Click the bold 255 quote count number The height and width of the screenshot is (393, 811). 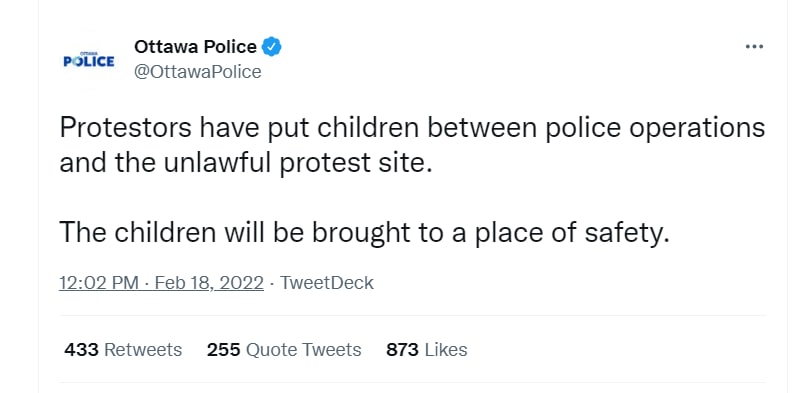click(223, 350)
